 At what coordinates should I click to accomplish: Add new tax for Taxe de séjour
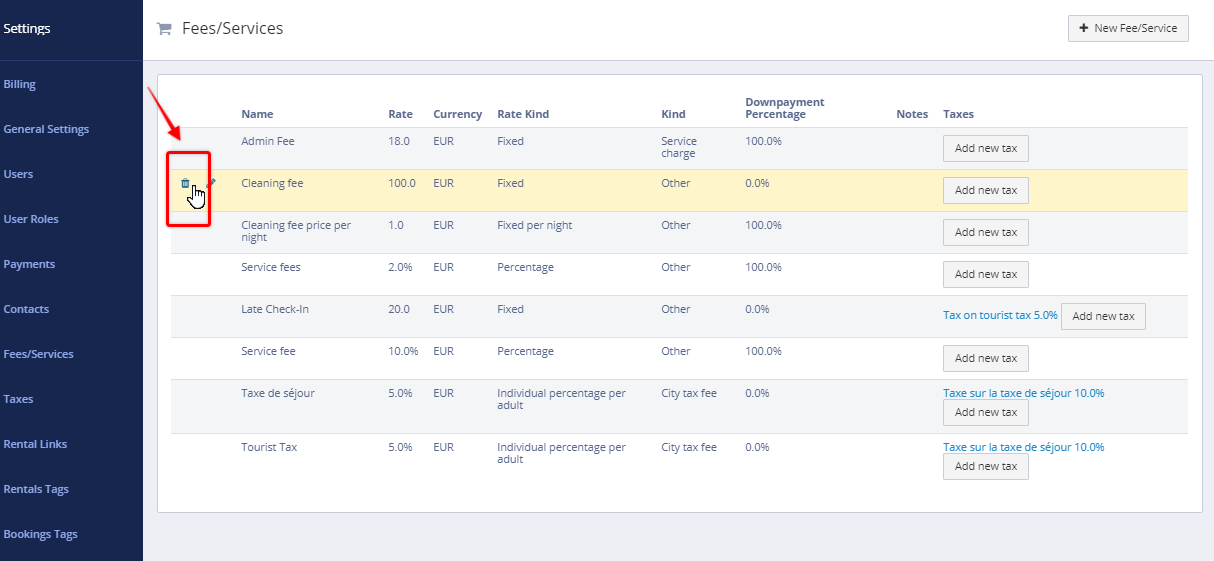point(985,412)
